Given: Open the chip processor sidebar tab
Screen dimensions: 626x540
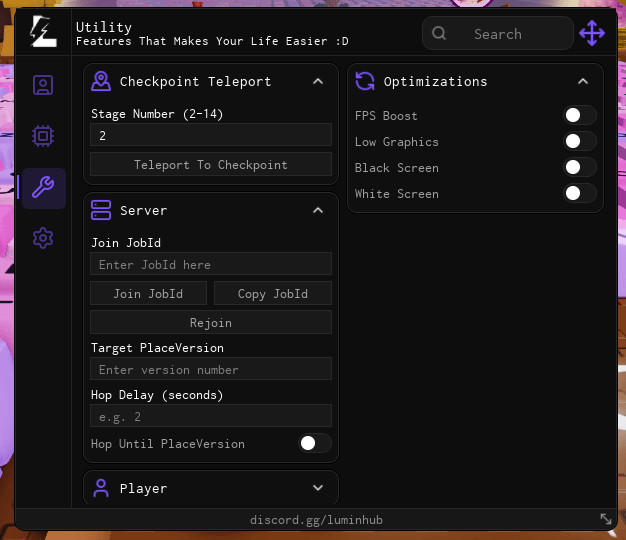Looking at the screenshot, I should [x=43, y=136].
